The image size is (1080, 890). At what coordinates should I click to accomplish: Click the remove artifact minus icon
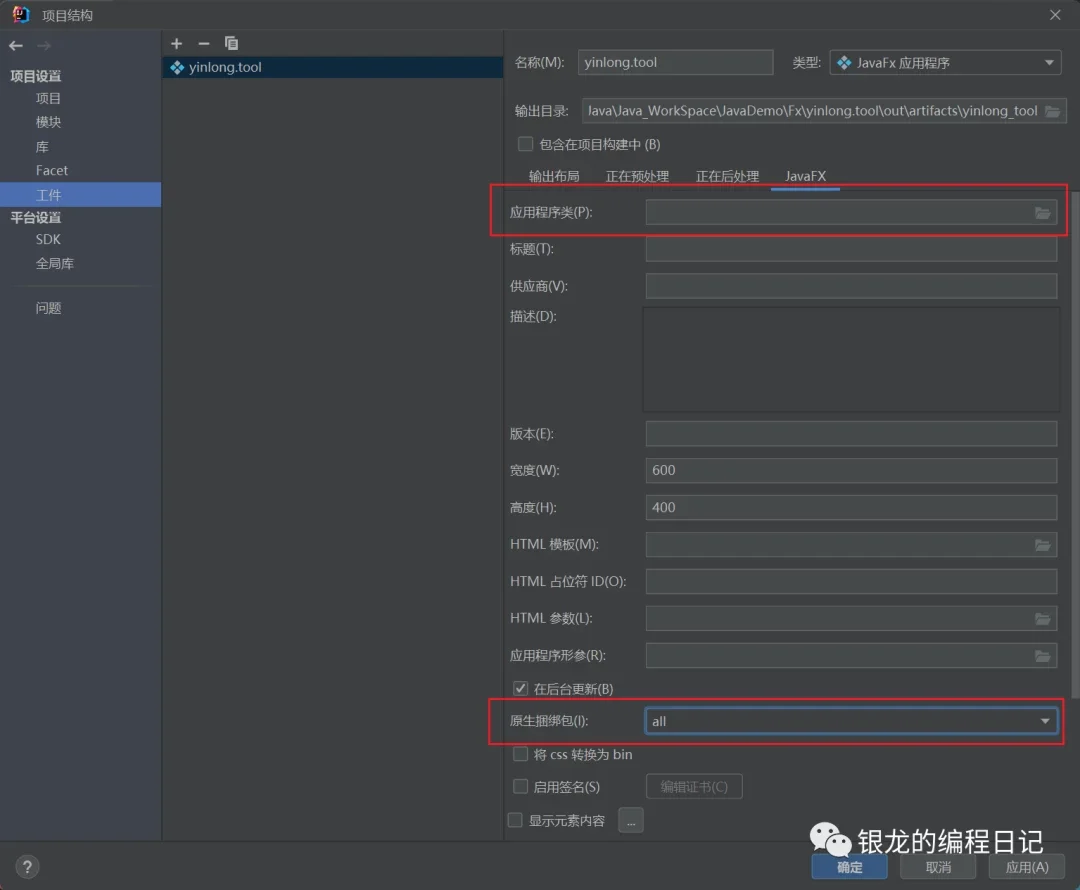click(x=203, y=43)
